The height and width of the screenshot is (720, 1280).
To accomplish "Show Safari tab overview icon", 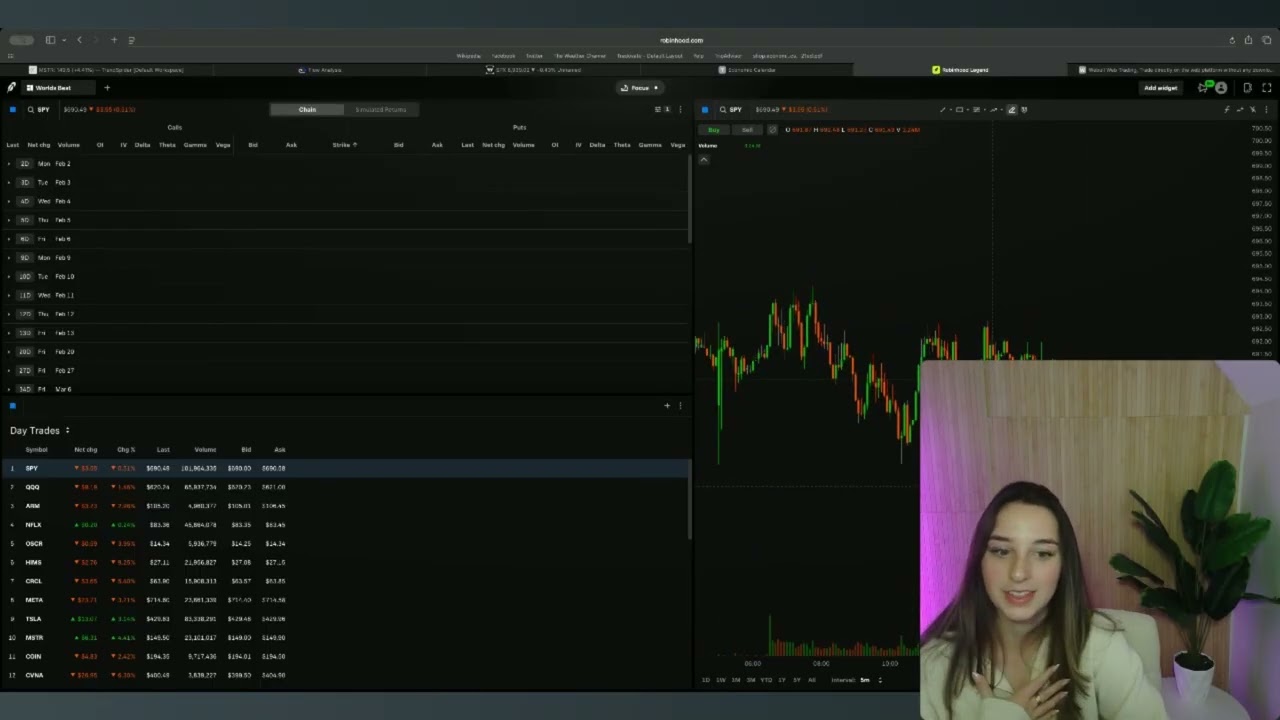I will click(x=1267, y=40).
